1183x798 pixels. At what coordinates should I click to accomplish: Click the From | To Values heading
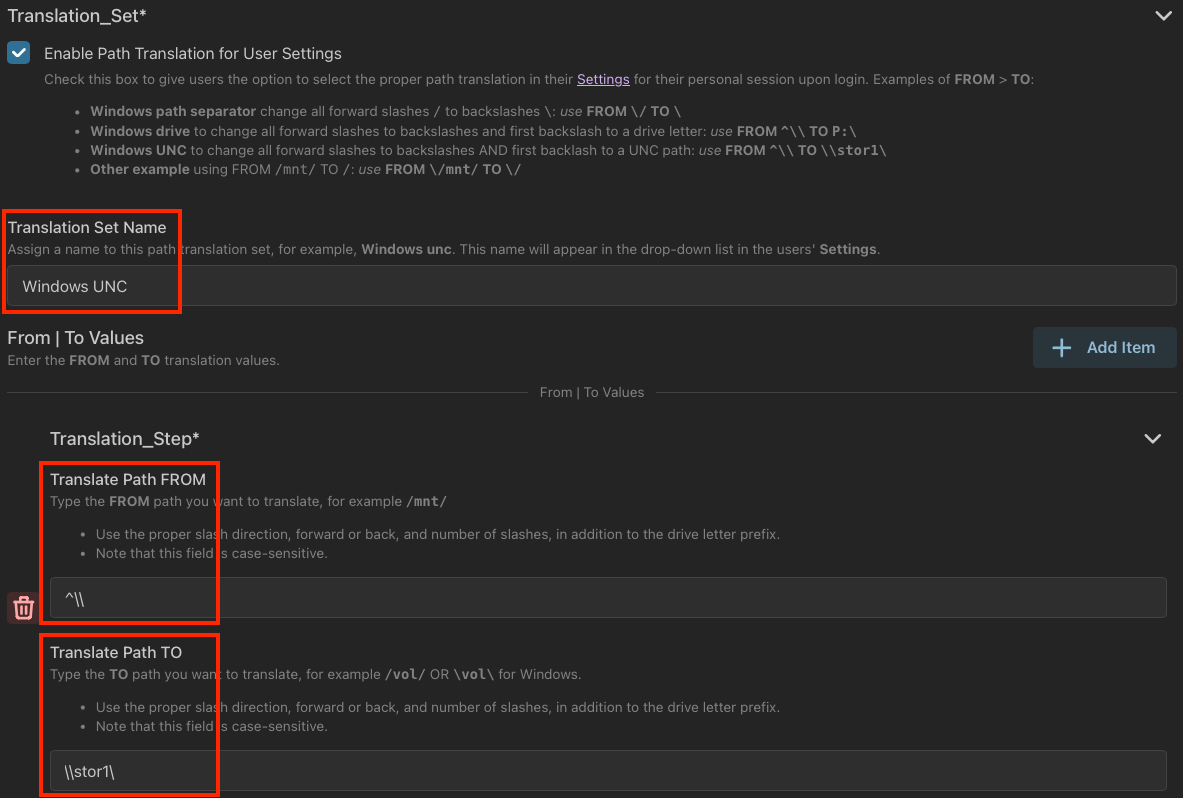pyautogui.click(x=75, y=337)
